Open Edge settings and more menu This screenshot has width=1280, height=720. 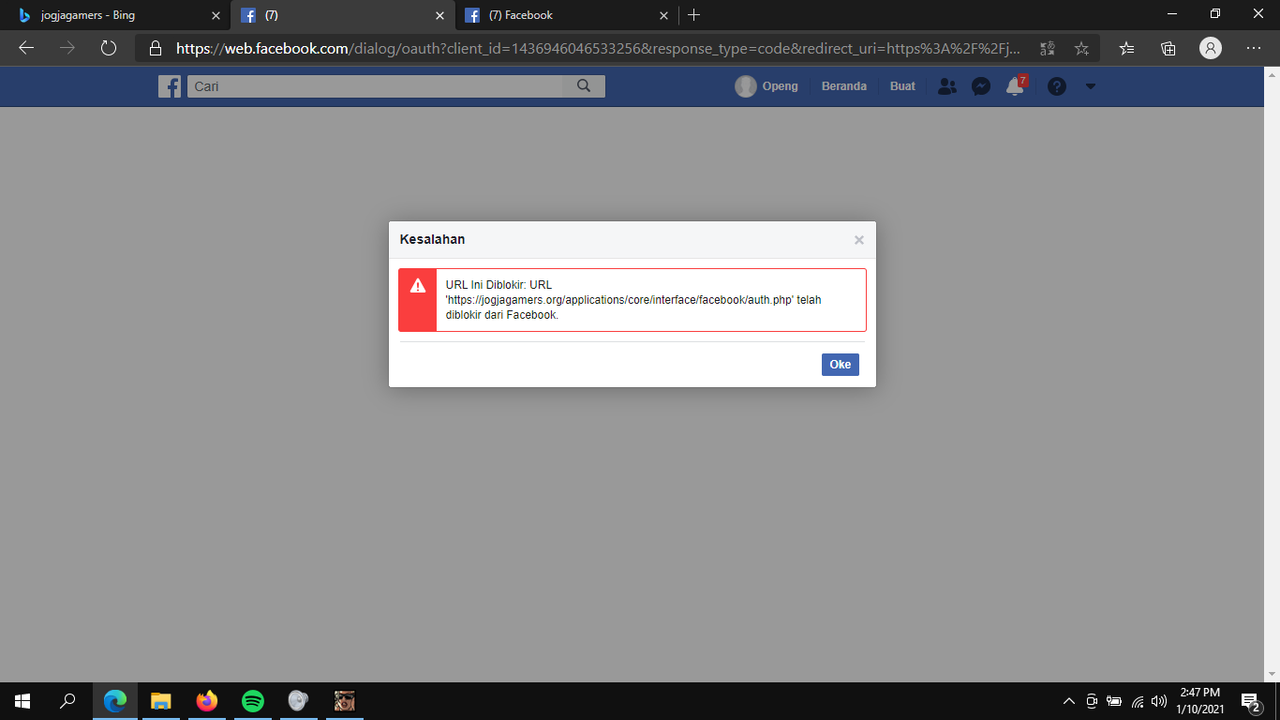pyautogui.click(x=1254, y=48)
